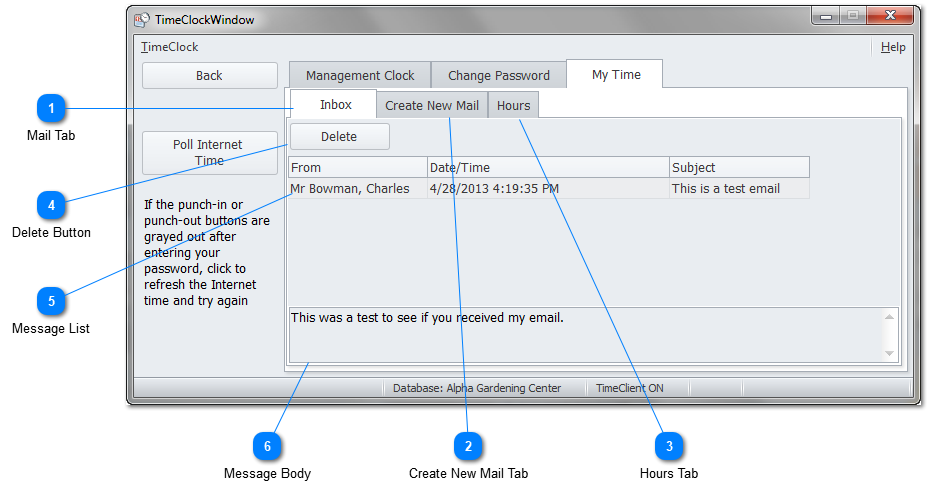
Task: Click the blue callout badge number 2
Action: [x=468, y=445]
